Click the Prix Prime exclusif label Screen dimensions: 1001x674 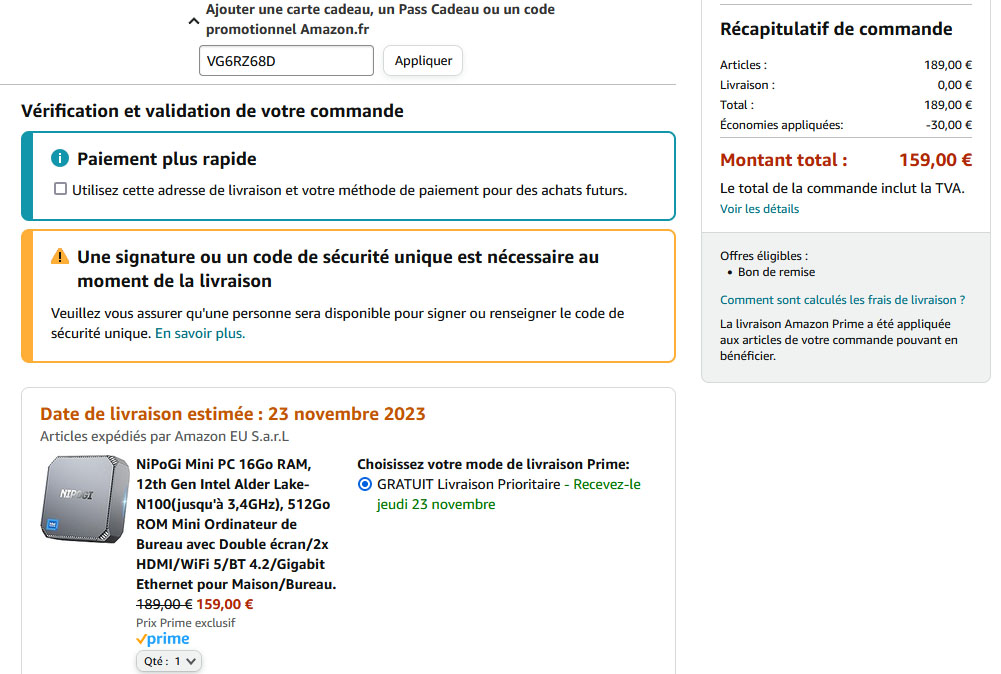pyautogui.click(x=185, y=623)
